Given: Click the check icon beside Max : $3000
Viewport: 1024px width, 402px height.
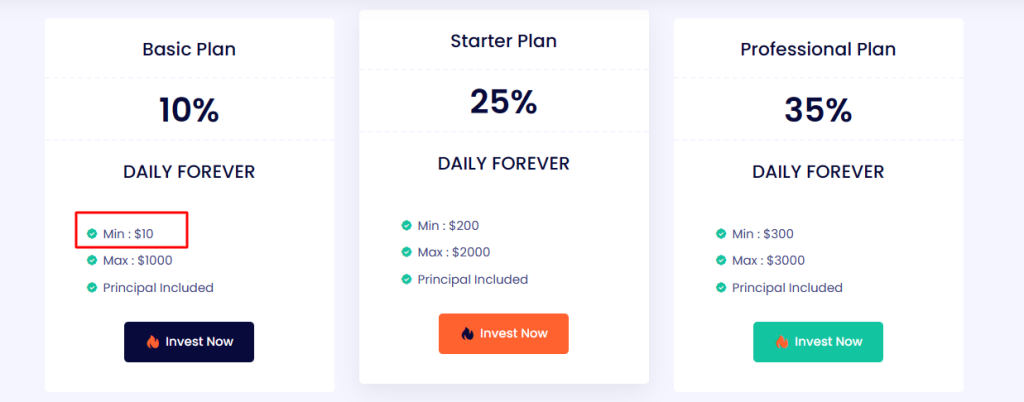Looking at the screenshot, I should click(x=721, y=260).
